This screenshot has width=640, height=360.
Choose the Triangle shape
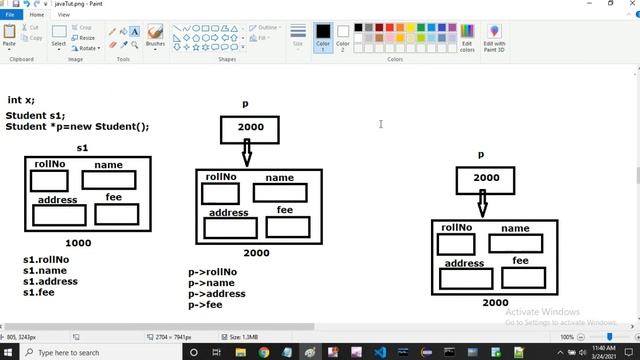tap(234, 29)
